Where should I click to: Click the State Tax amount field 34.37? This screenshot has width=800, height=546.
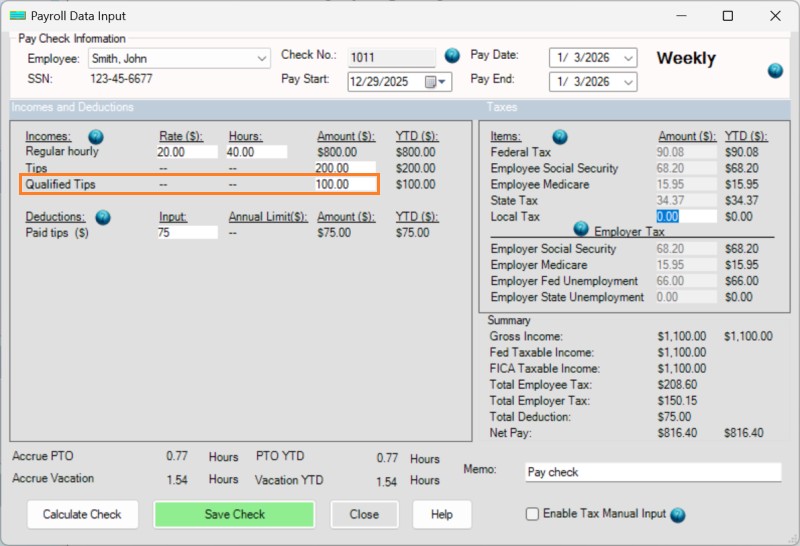(686, 201)
